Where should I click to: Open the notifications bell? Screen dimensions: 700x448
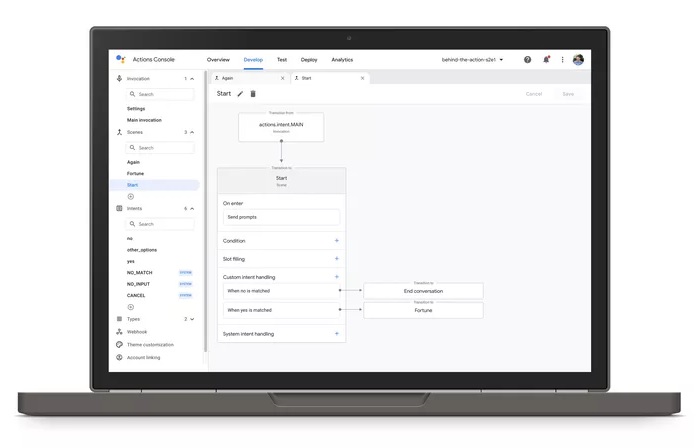coord(546,59)
